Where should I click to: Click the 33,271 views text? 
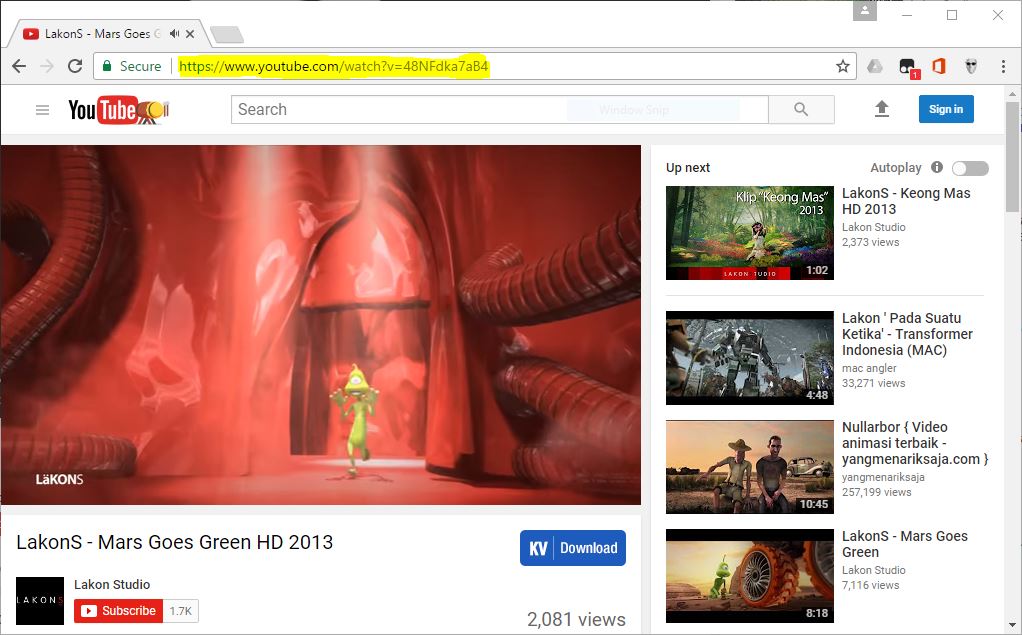pos(873,383)
